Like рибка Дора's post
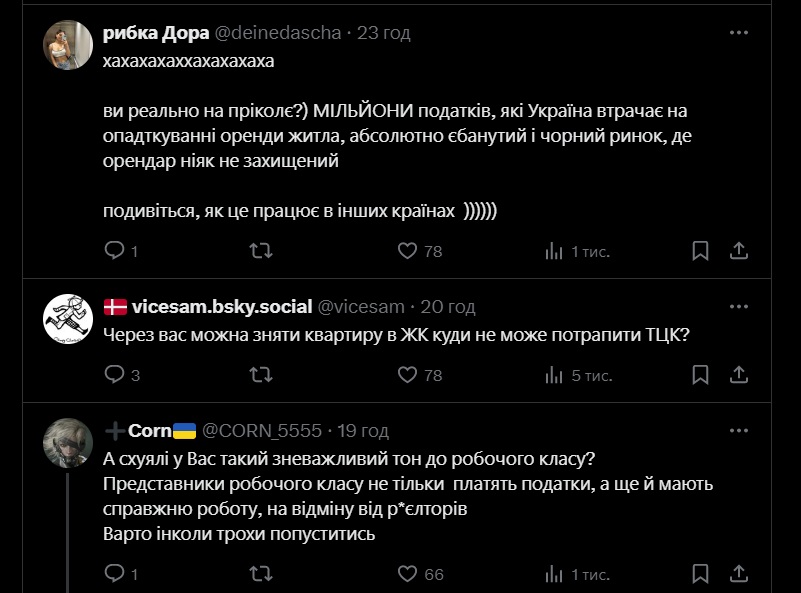Image resolution: width=801 pixels, height=593 pixels. 407,250
